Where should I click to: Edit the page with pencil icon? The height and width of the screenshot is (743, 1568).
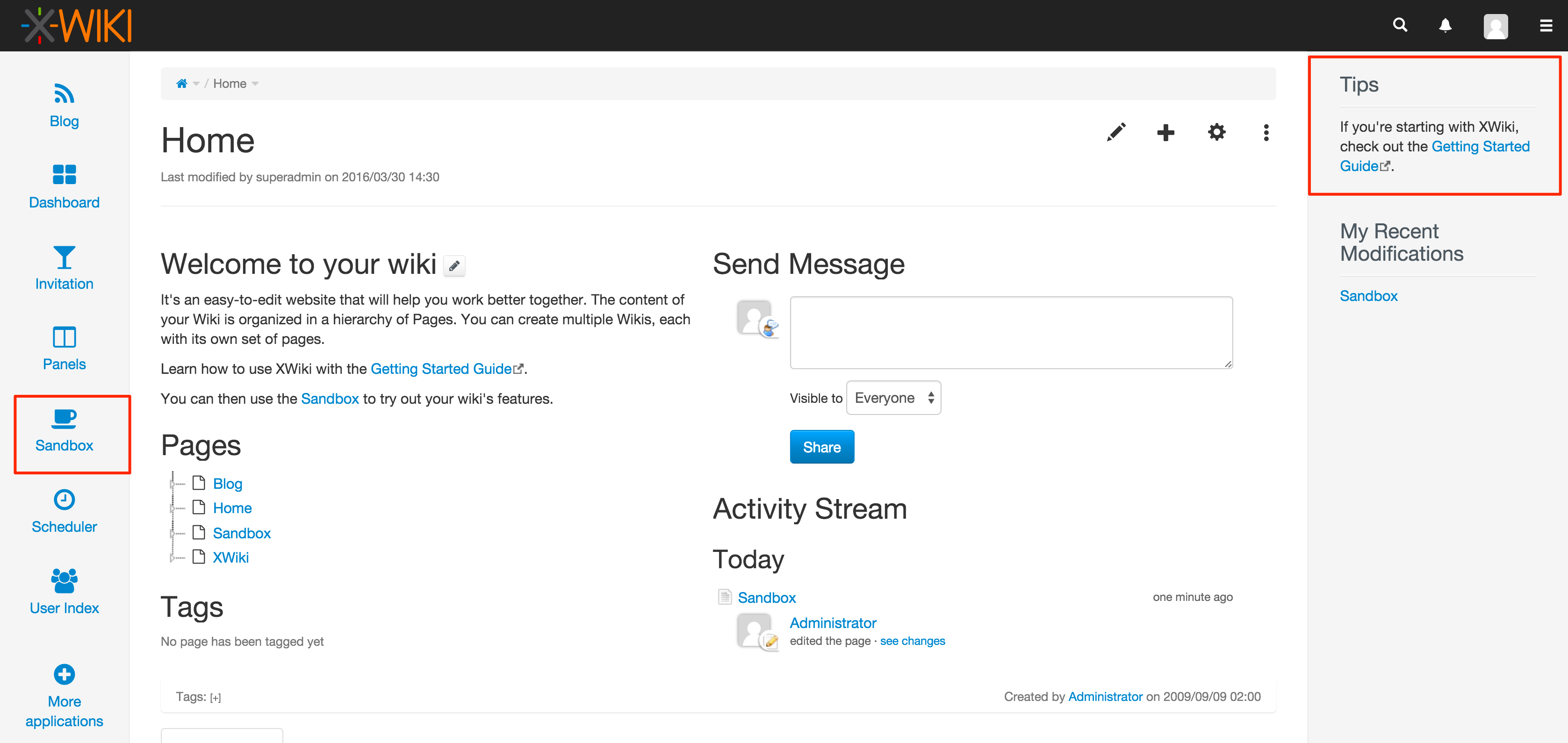click(x=1116, y=132)
